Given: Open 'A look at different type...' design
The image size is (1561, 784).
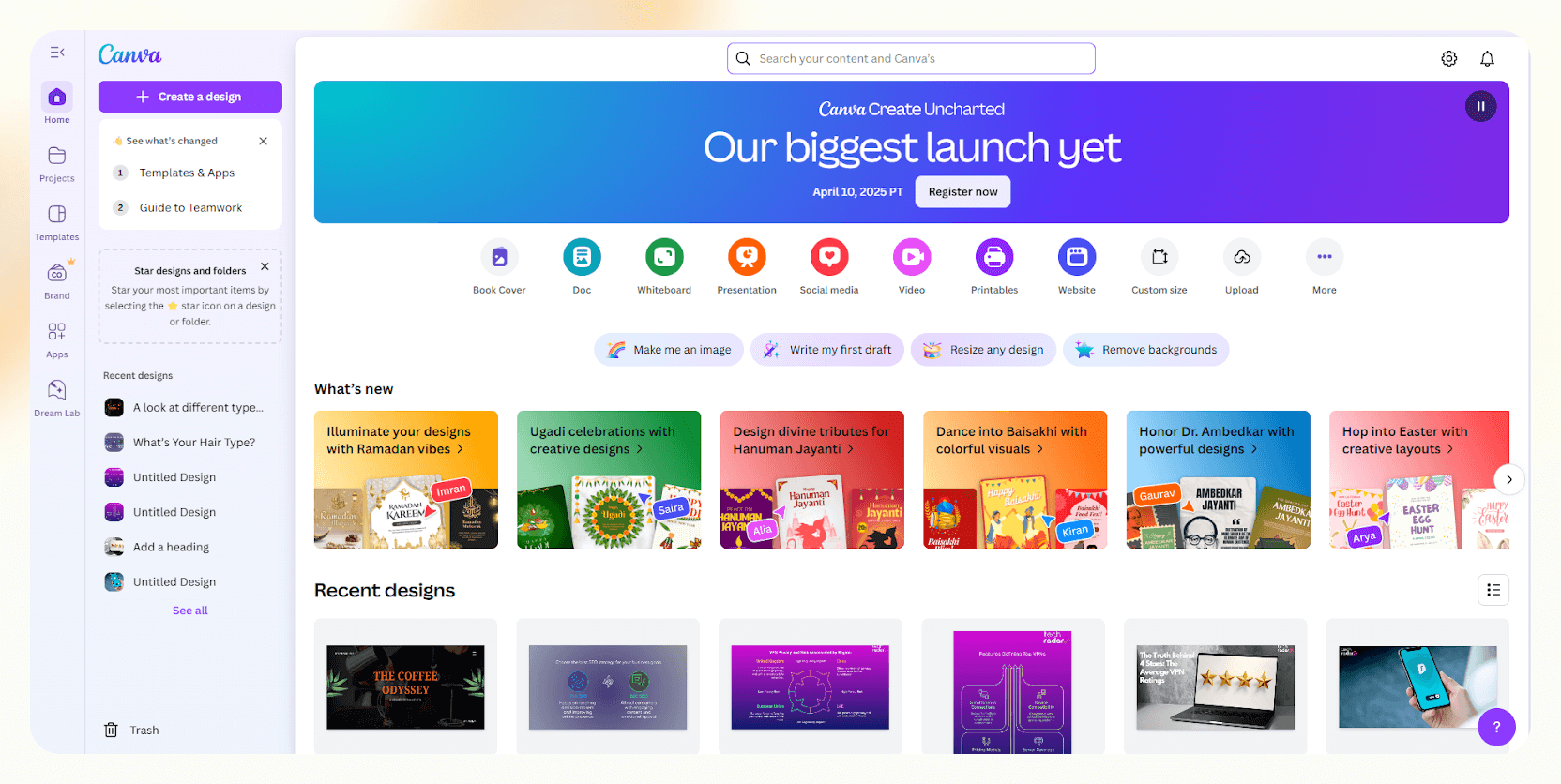Looking at the screenshot, I should [190, 407].
